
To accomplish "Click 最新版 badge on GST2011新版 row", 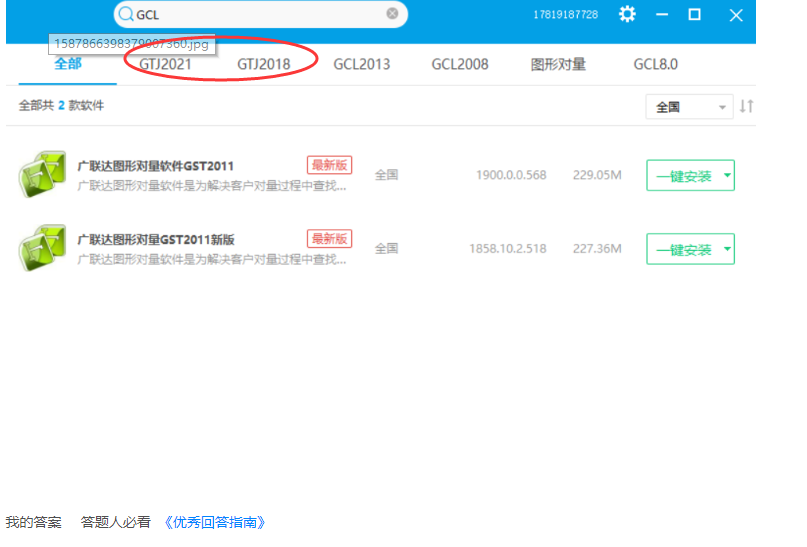I will [x=329, y=239].
